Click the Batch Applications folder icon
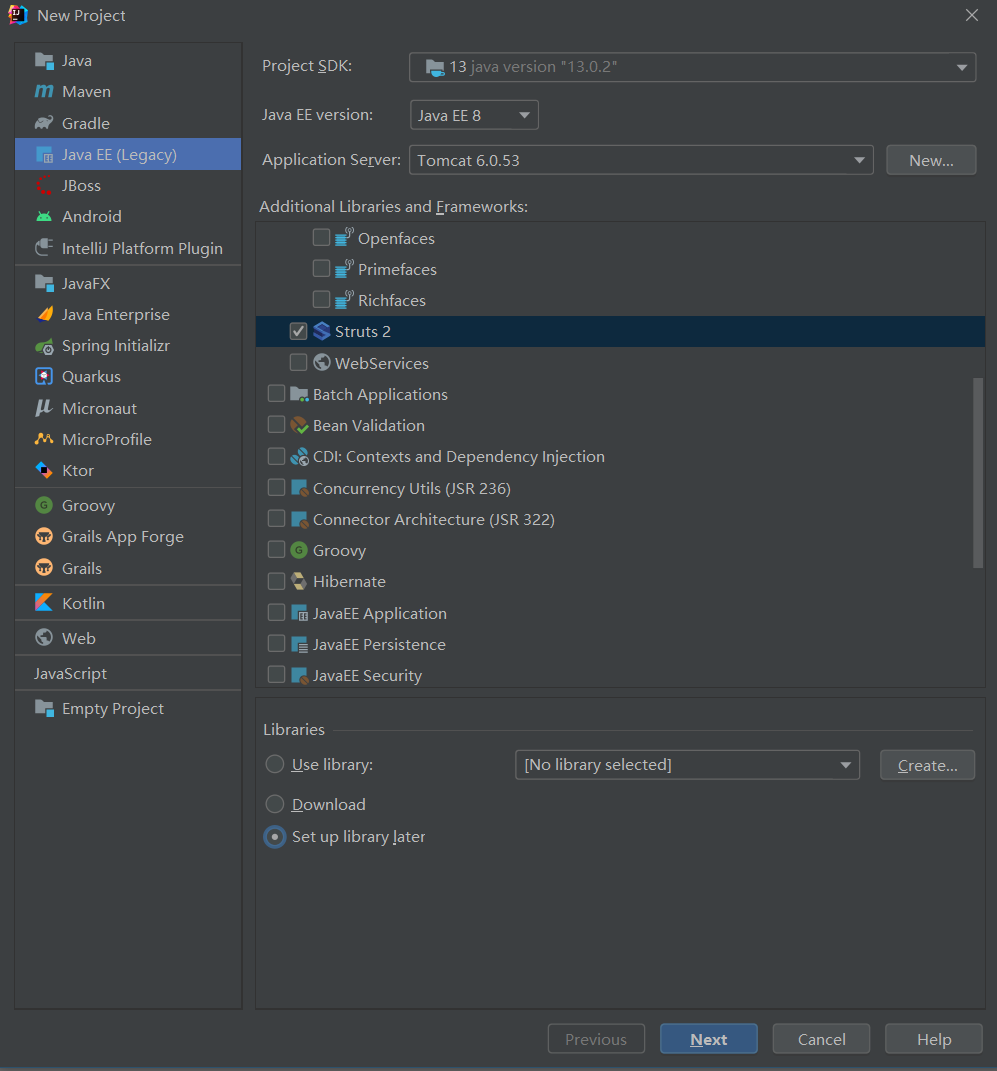Image resolution: width=997 pixels, height=1071 pixels. coord(299,394)
